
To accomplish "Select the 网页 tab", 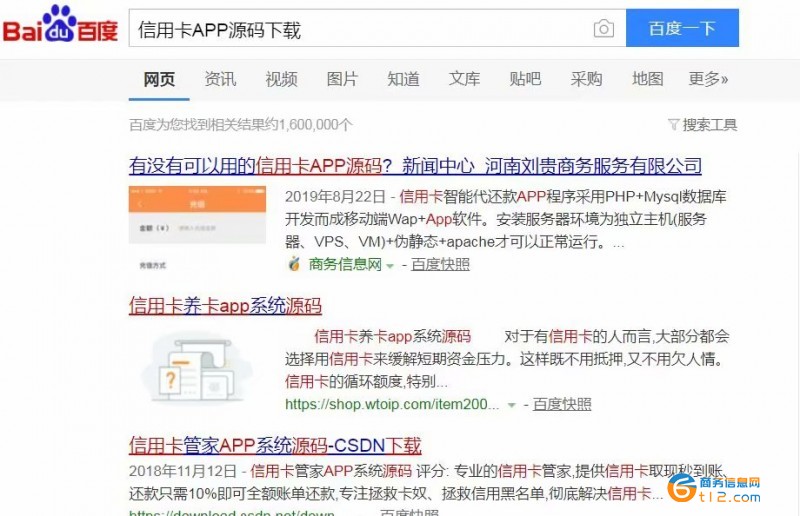I will coord(159,80).
